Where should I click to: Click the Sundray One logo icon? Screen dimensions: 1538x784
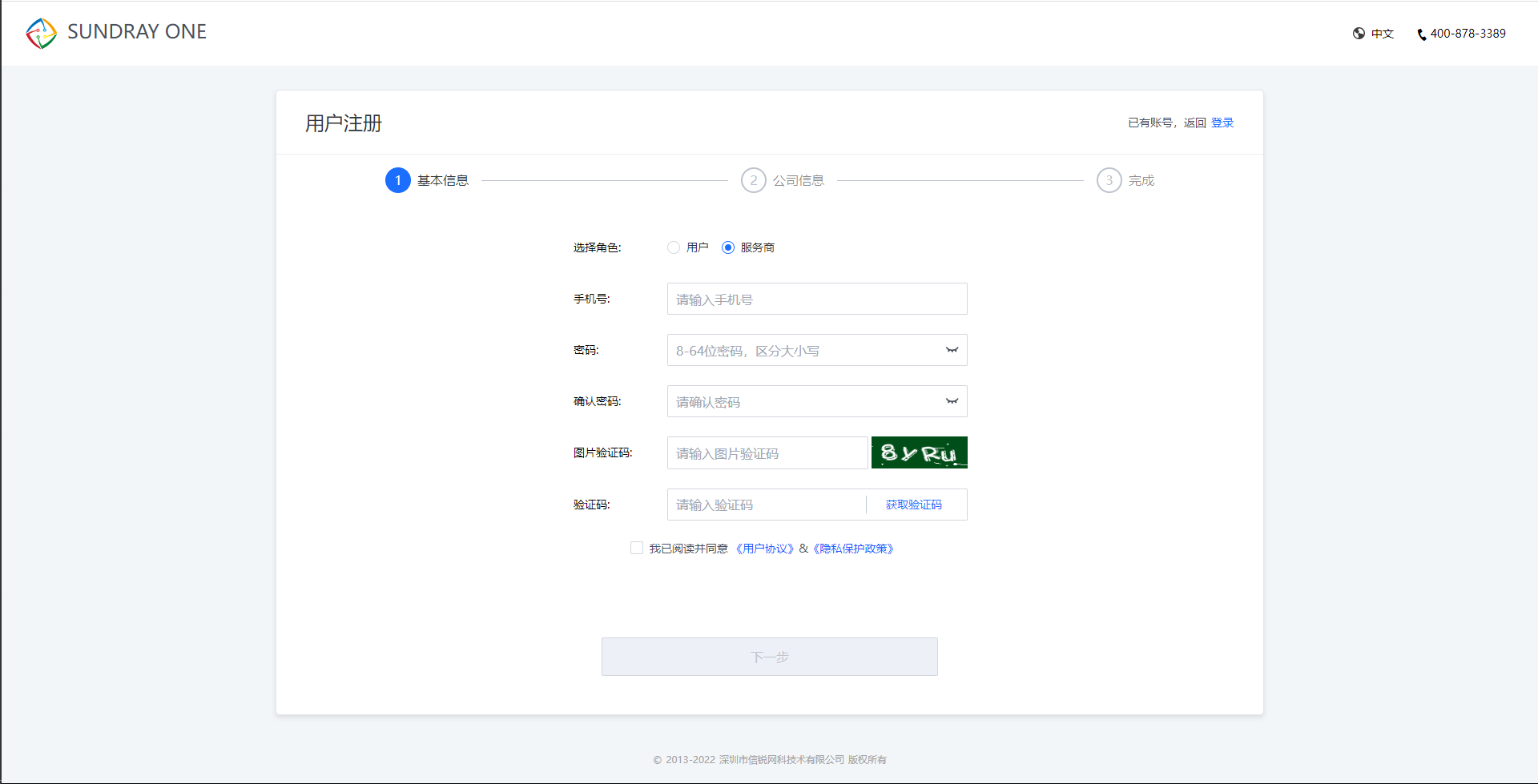tap(42, 33)
